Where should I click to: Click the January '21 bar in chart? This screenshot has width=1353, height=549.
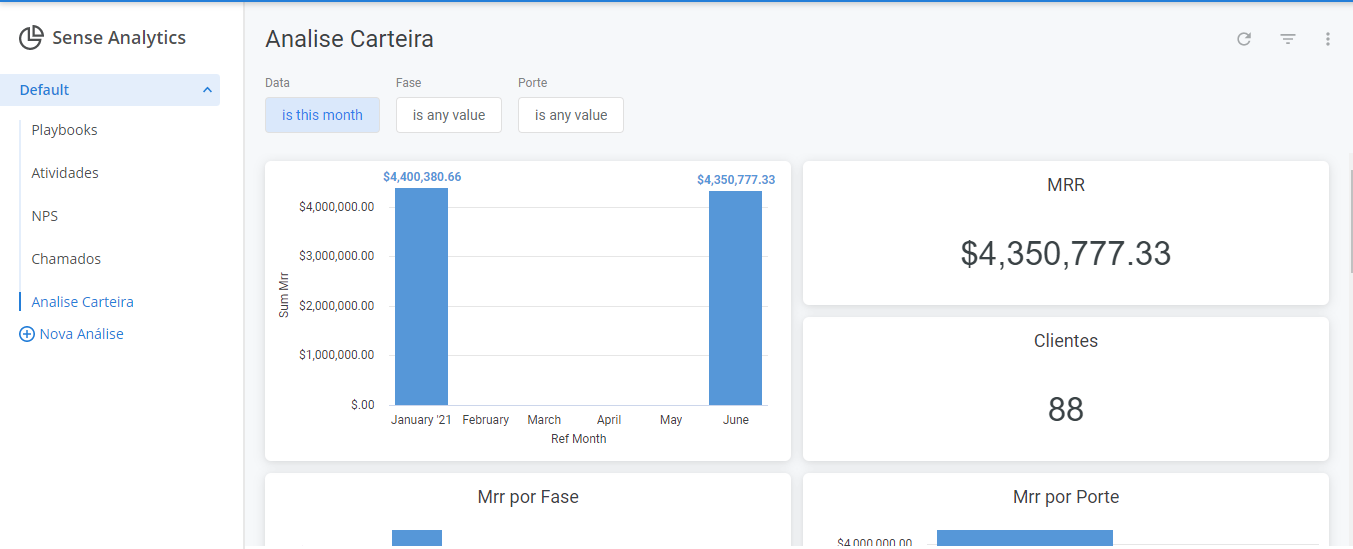point(421,296)
